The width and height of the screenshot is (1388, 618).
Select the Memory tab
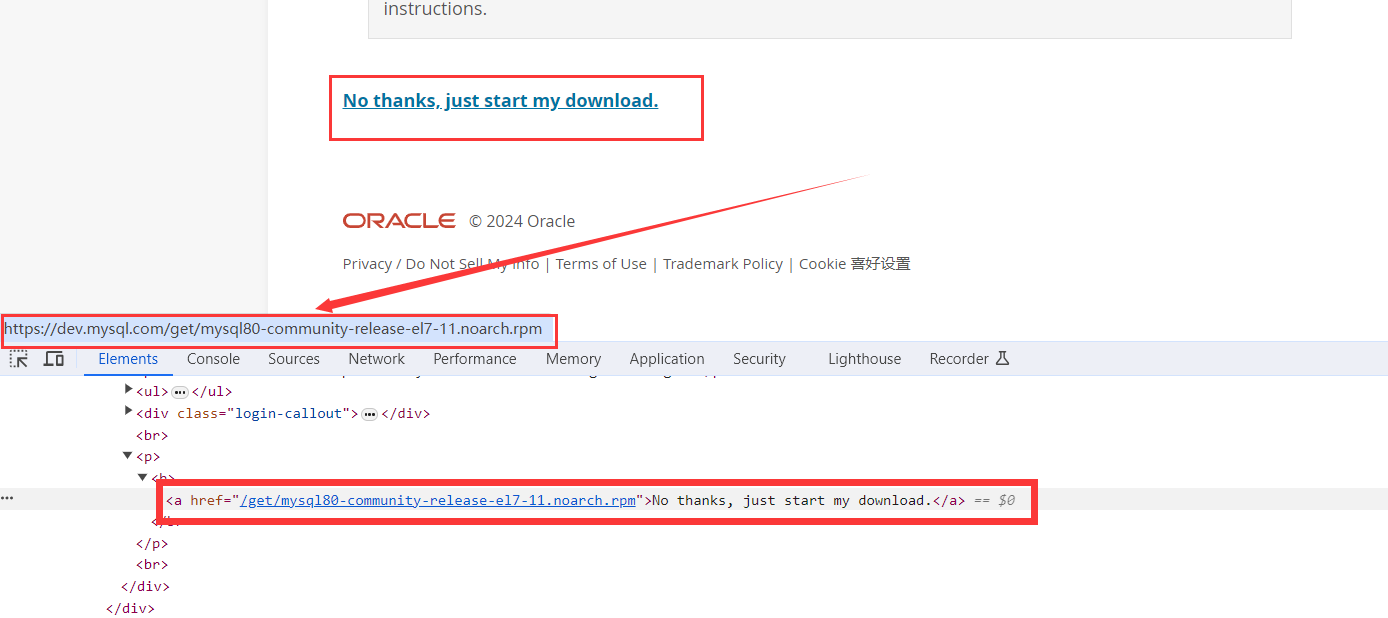(x=573, y=359)
